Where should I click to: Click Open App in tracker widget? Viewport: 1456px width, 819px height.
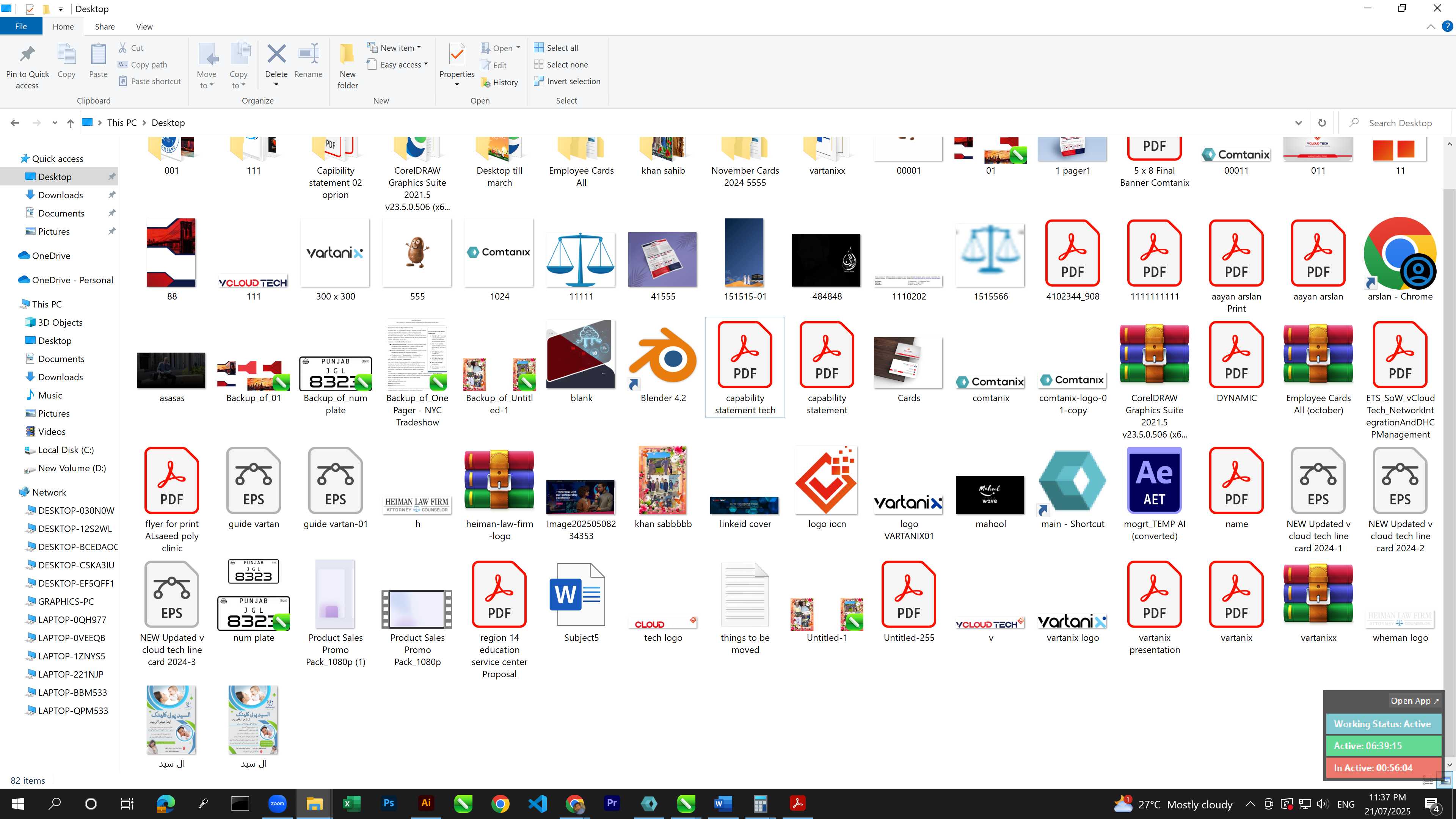1415,700
